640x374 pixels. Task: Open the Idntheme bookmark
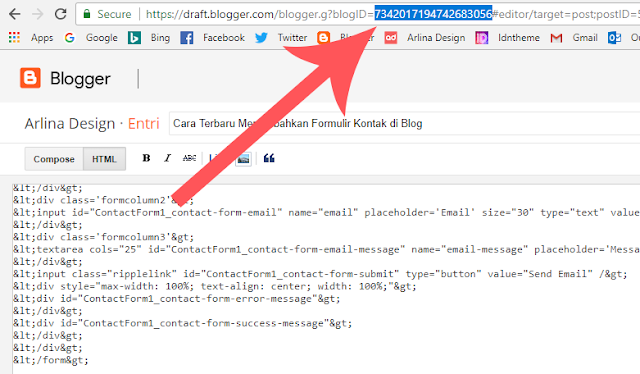(507, 38)
